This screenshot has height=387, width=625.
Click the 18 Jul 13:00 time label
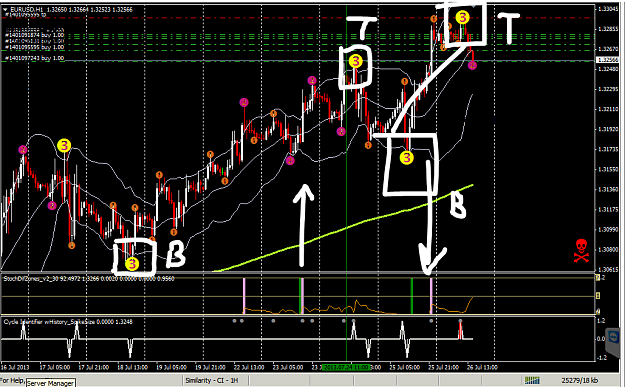point(132,367)
